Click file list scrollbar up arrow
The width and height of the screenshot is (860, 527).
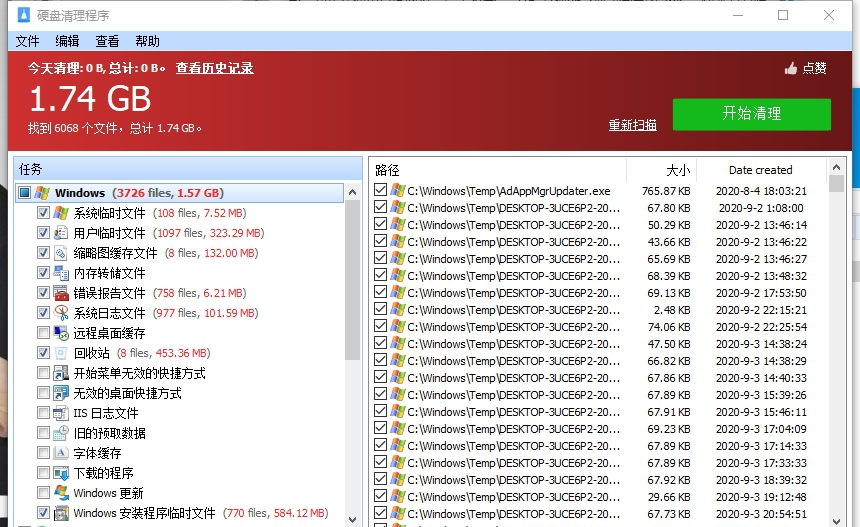(836, 167)
